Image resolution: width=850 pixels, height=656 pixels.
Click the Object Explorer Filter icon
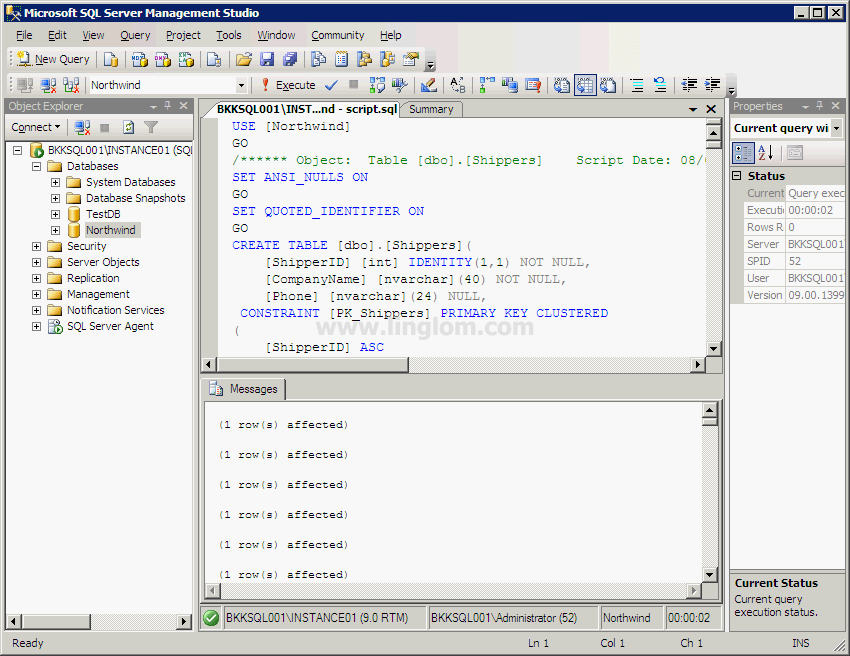tap(151, 127)
